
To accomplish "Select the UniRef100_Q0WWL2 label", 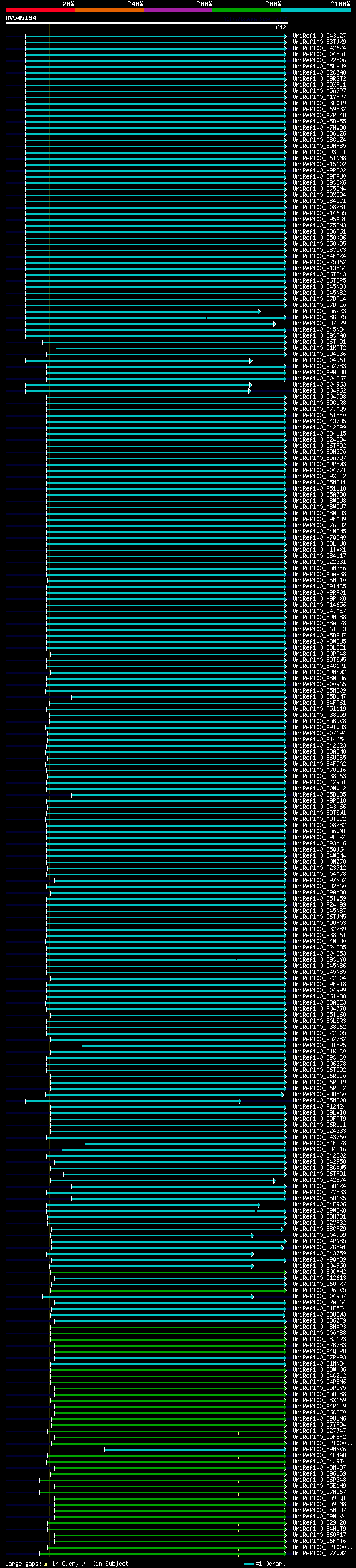I will 319,788.
